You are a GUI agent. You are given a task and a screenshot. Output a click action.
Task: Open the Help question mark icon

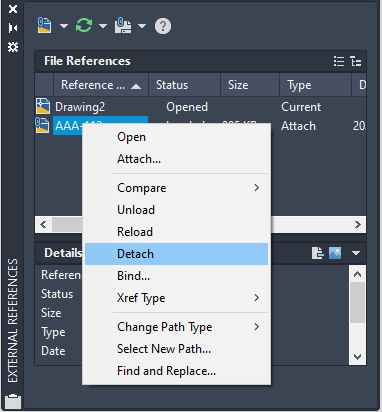pyautogui.click(x=163, y=26)
